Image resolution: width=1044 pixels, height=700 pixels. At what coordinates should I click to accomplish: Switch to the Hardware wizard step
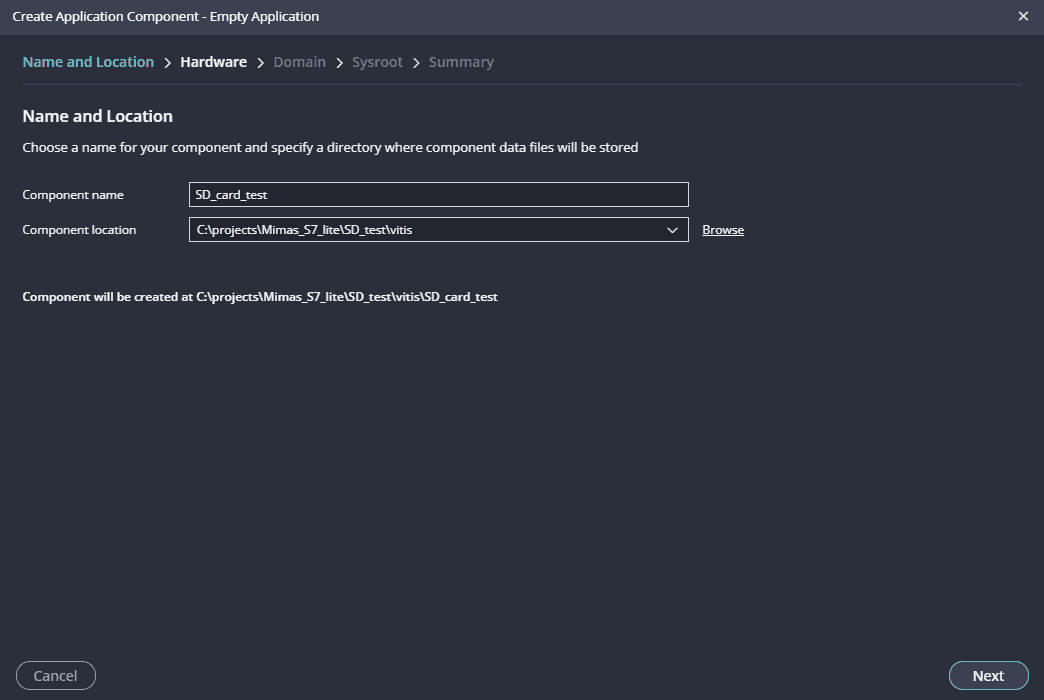click(213, 62)
